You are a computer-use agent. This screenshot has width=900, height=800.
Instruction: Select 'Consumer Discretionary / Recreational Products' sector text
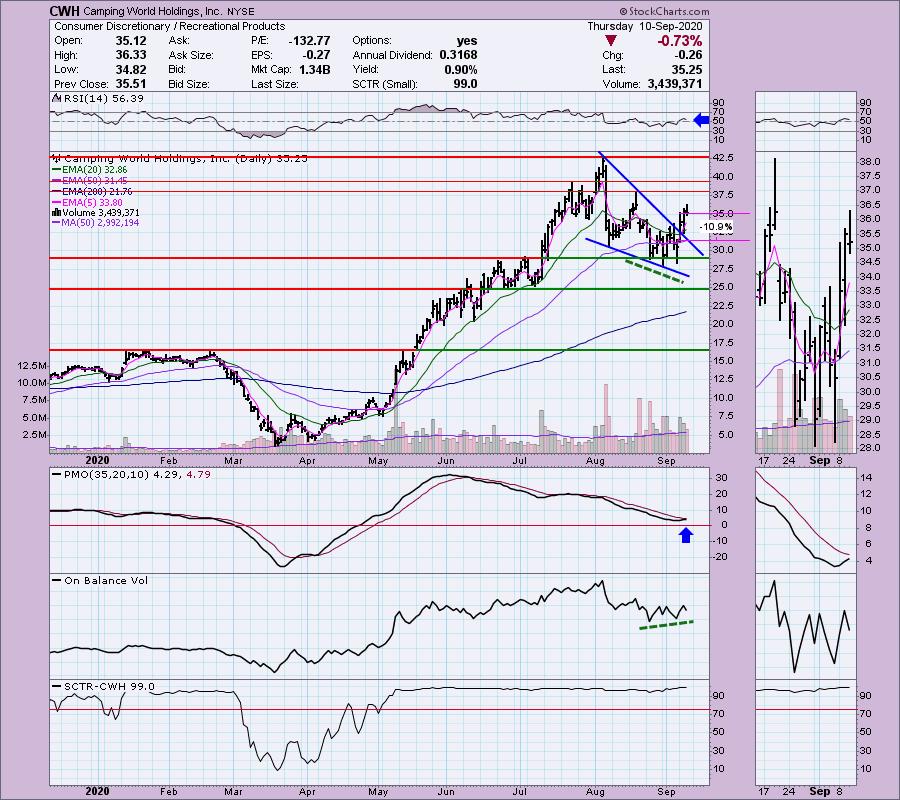[x=169, y=26]
